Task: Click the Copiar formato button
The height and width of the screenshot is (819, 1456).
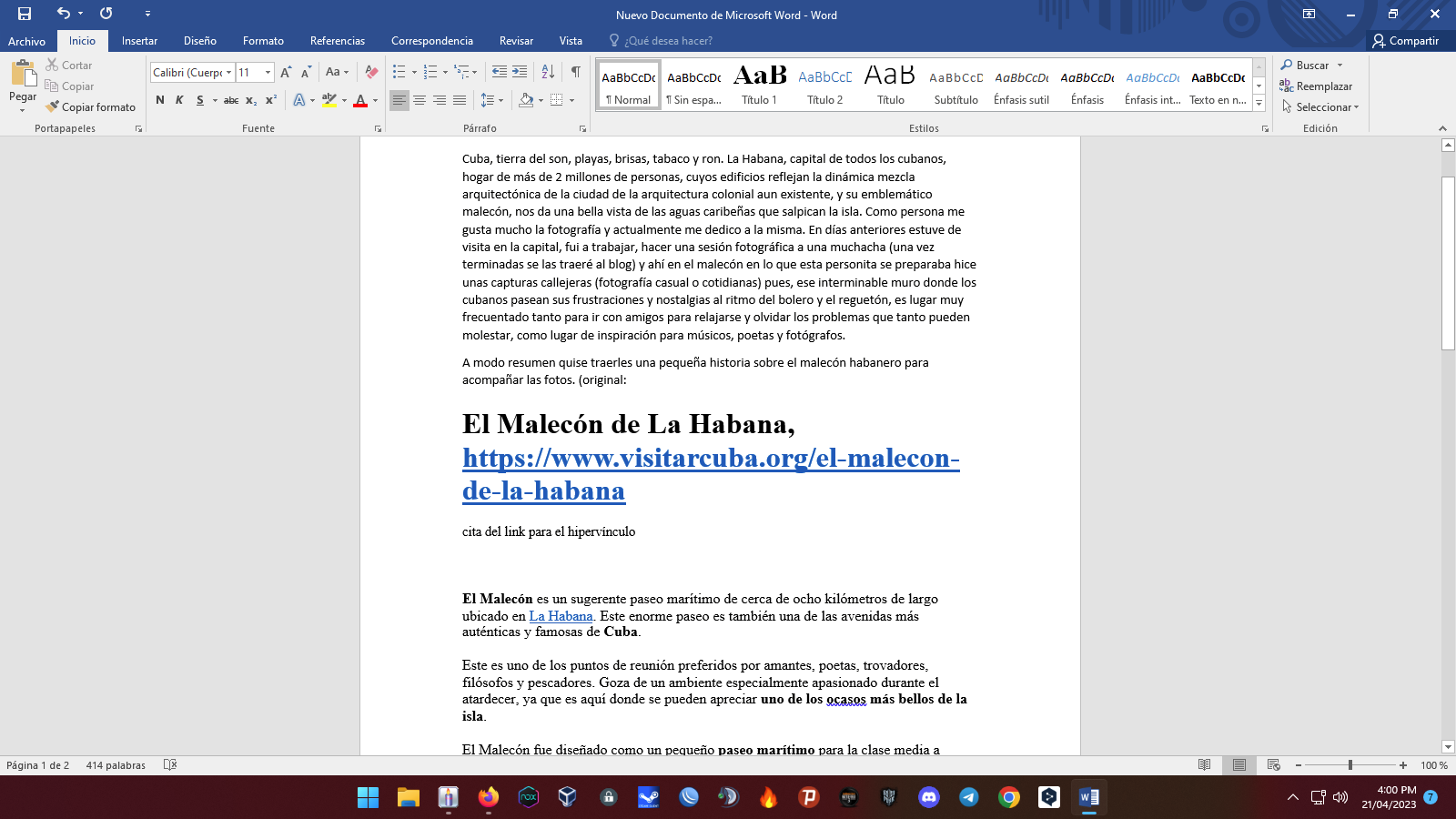Action: pos(90,107)
